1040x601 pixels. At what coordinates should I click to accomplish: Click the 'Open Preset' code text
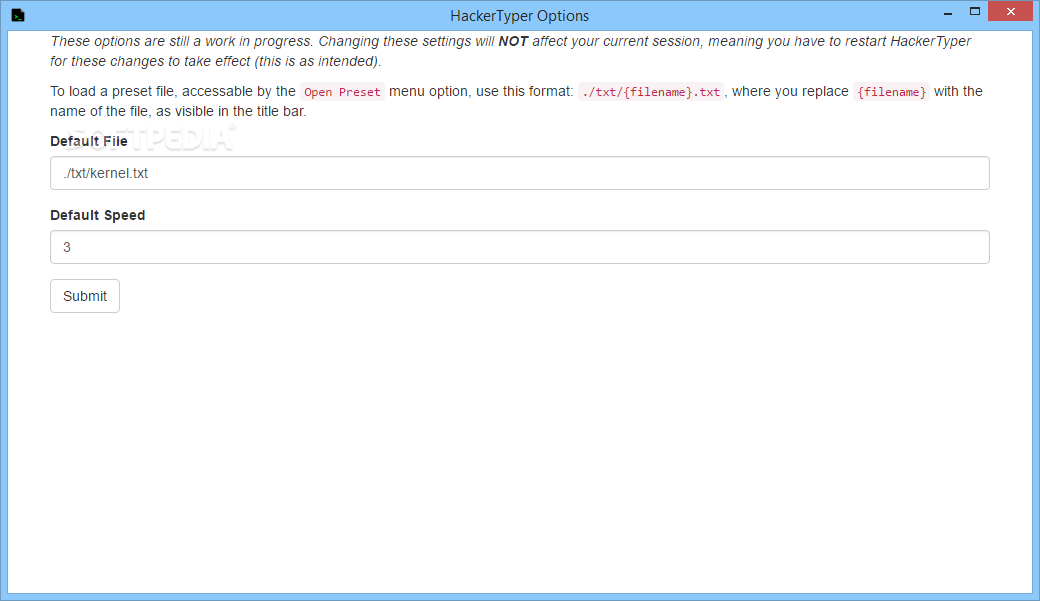342,92
